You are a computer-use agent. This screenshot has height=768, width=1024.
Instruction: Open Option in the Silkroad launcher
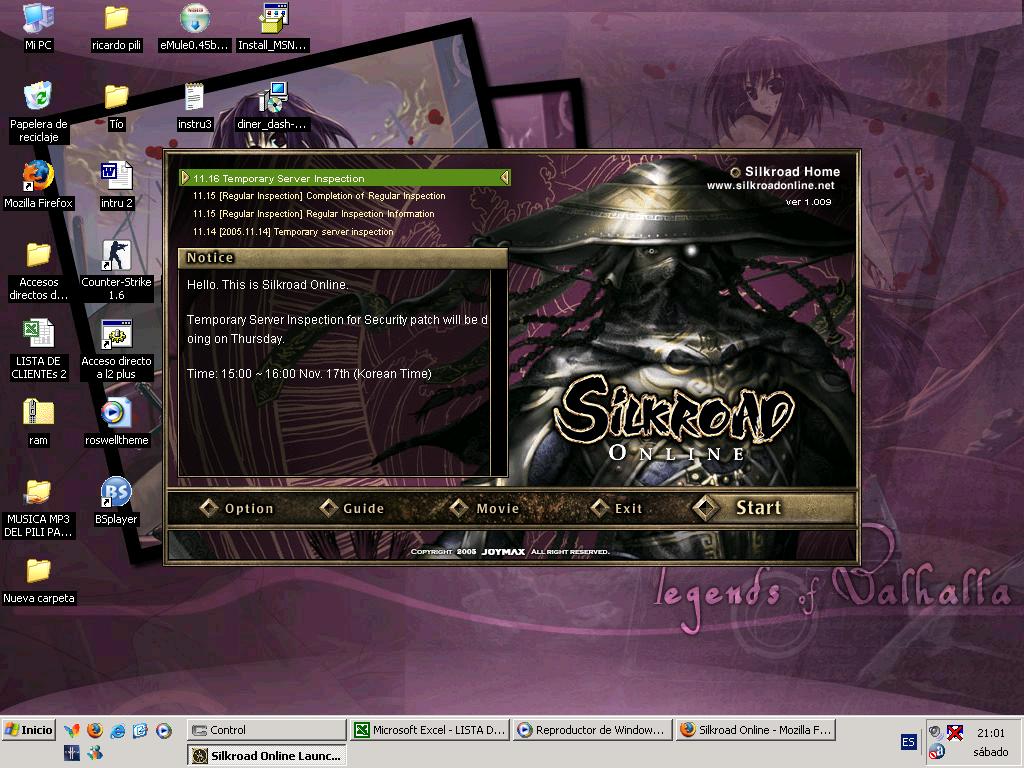tap(237, 508)
